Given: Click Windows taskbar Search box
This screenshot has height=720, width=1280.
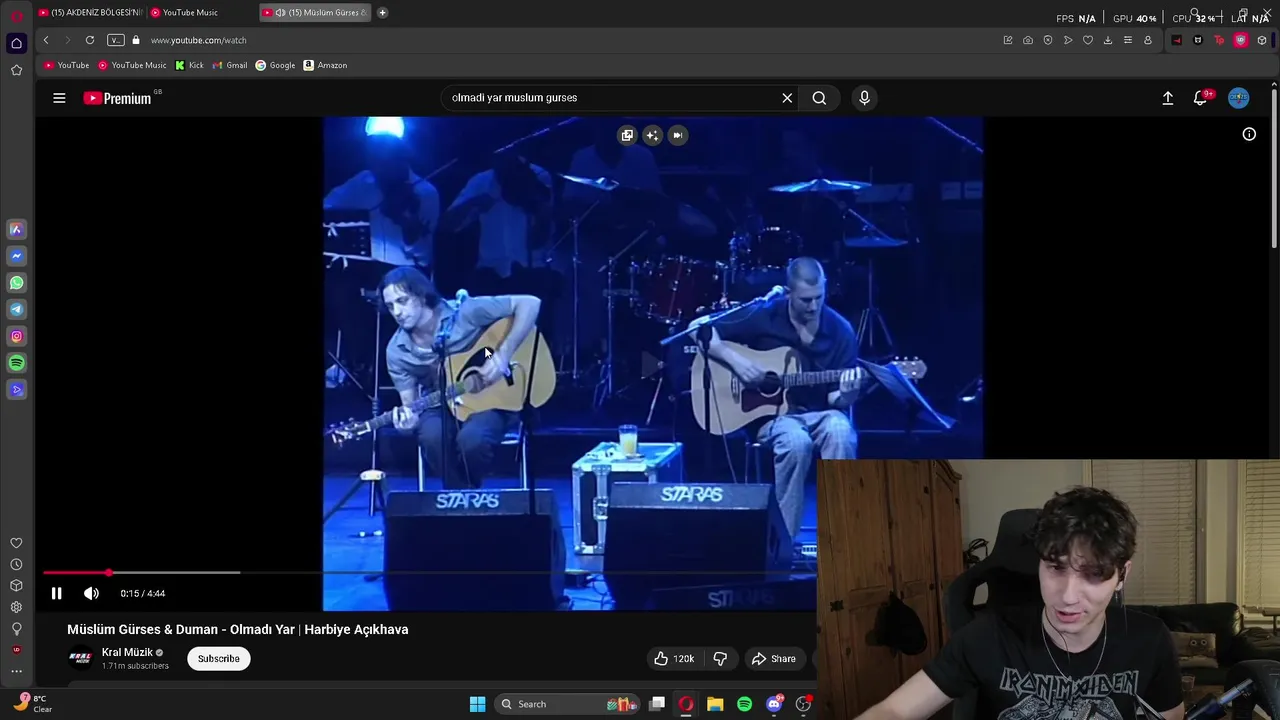Looking at the screenshot, I should tap(568, 704).
